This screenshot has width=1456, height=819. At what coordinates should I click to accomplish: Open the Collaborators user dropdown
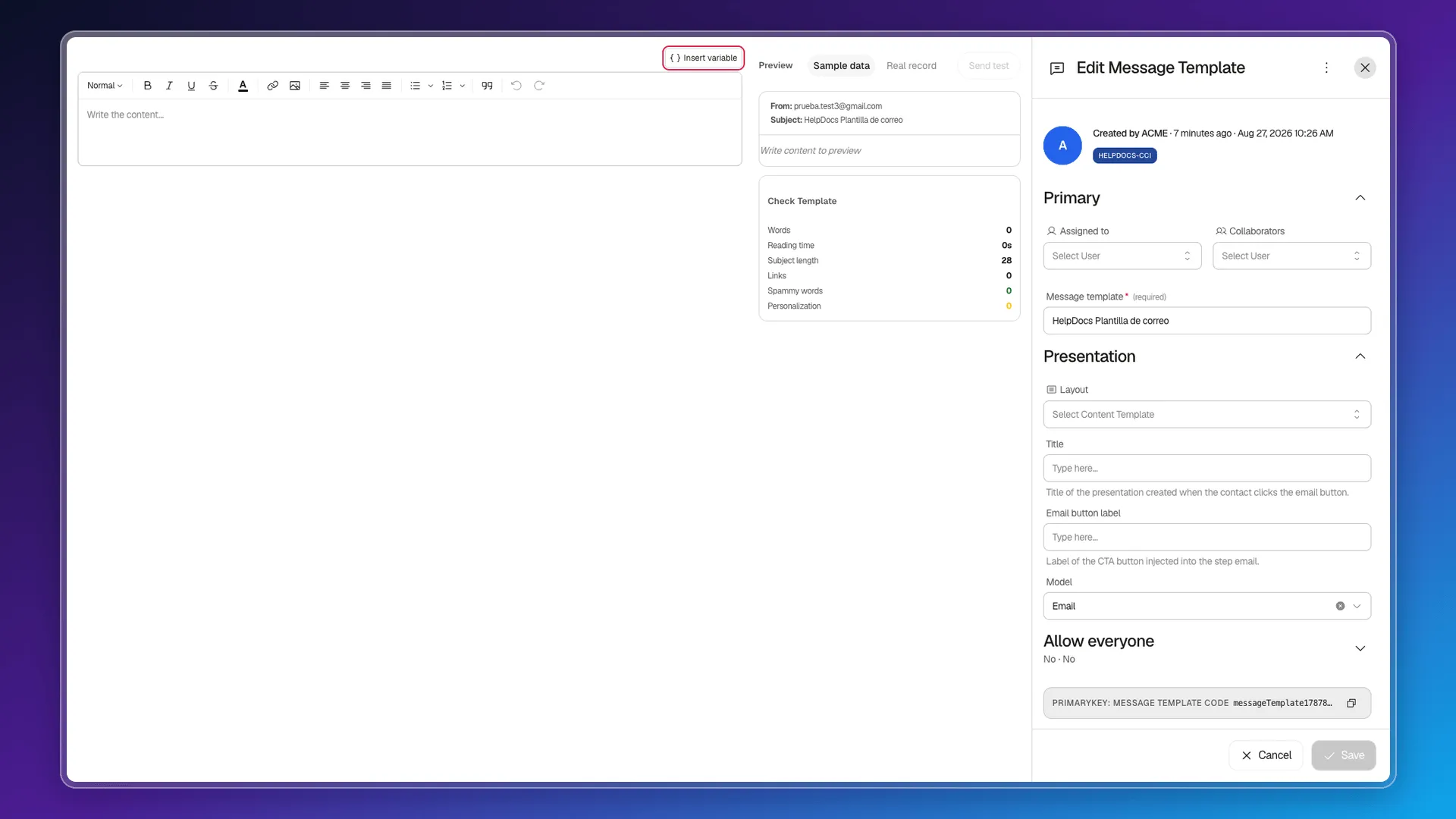1291,256
